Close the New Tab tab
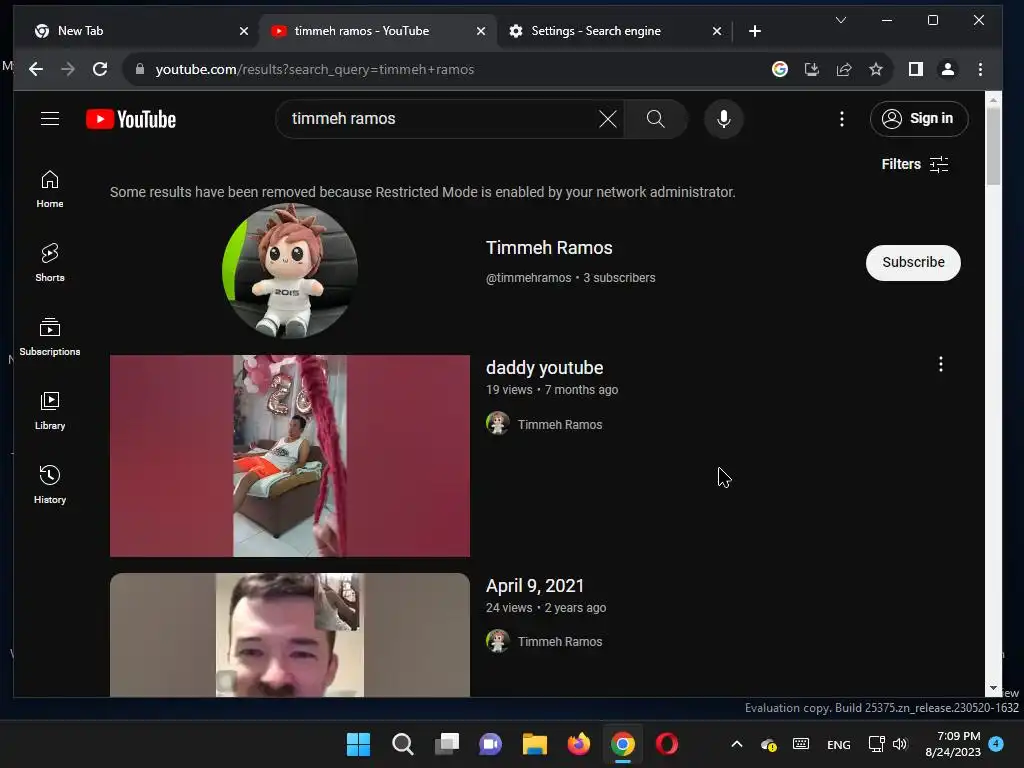The image size is (1024, 768). coord(244,31)
